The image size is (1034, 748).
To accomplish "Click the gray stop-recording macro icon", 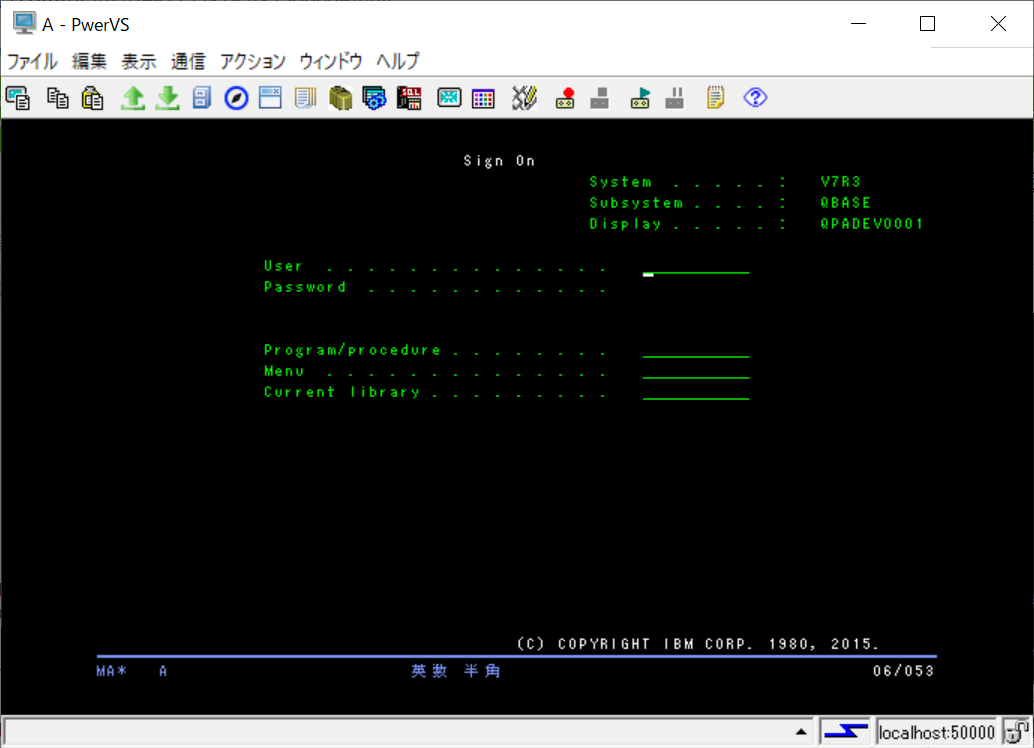I will 599,98.
